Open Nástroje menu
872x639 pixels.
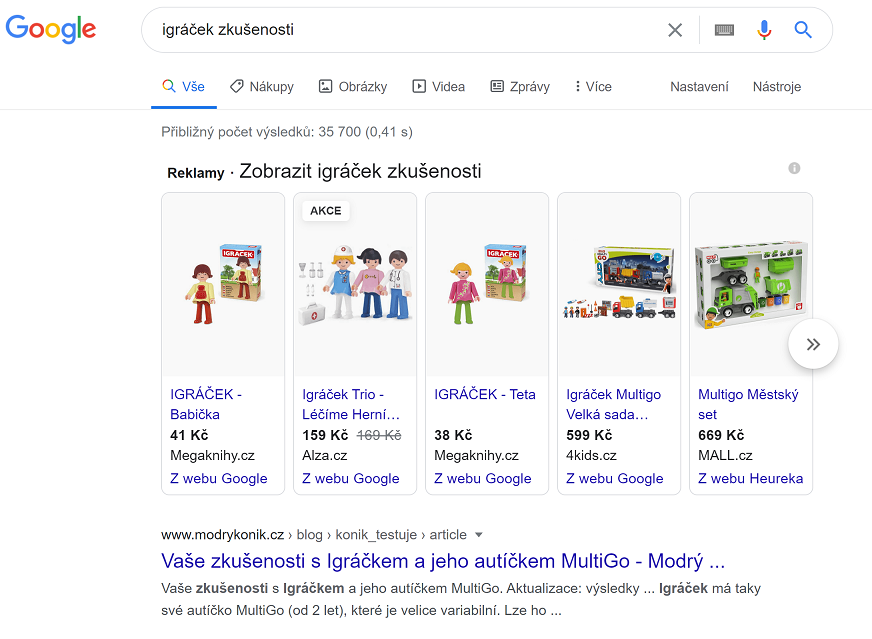777,87
